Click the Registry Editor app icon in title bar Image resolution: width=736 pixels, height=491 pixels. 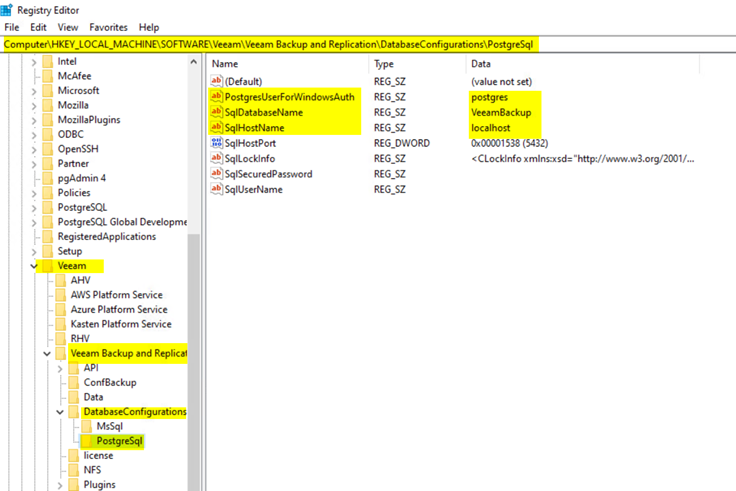click(x=6, y=9)
